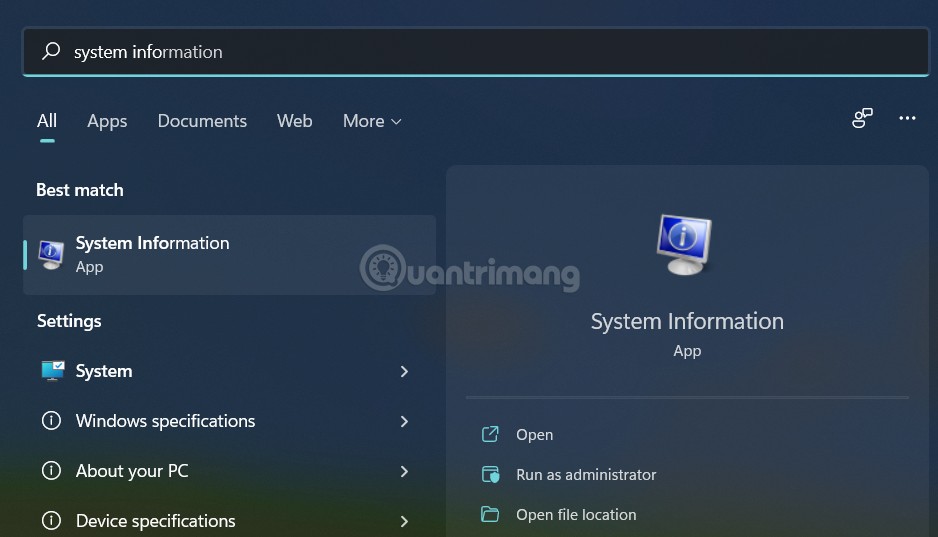Open Device specifications settings result
Viewport: 938px width, 537px height.
pos(230,521)
